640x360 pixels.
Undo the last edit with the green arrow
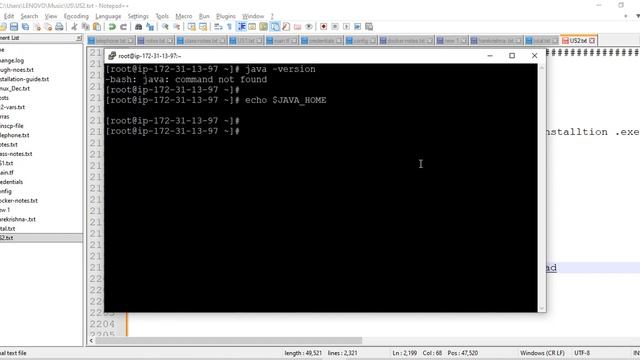tap(112, 27)
